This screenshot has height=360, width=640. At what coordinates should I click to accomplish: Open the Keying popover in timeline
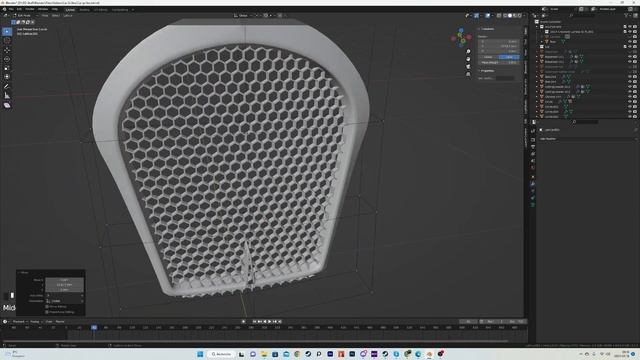click(x=36, y=322)
